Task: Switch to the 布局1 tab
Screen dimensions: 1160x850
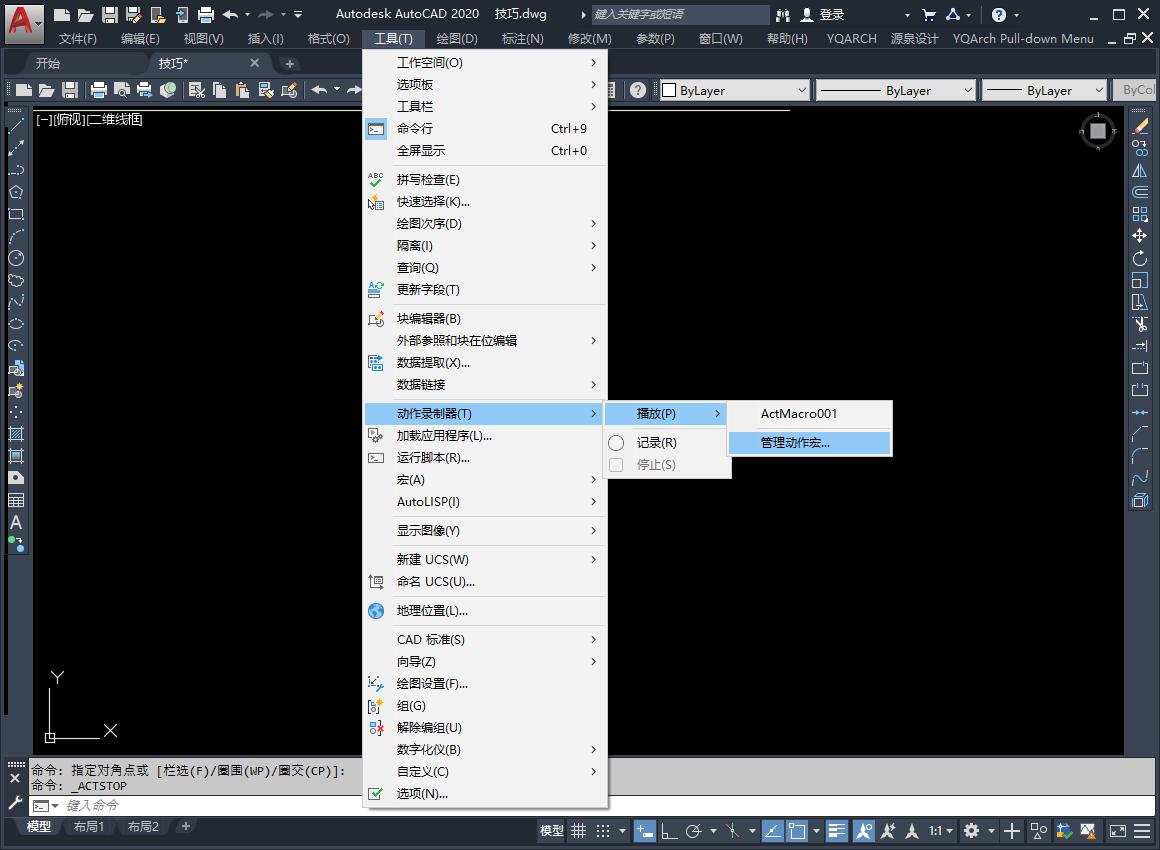Action: (88, 826)
